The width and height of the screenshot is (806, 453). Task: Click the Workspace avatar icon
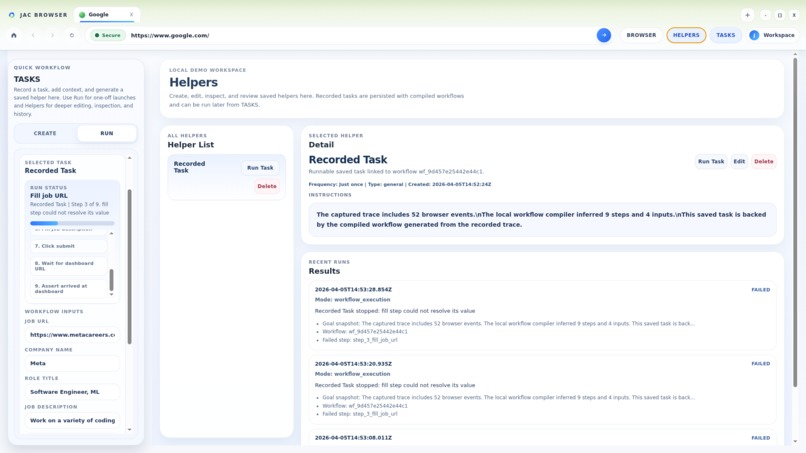pos(754,35)
